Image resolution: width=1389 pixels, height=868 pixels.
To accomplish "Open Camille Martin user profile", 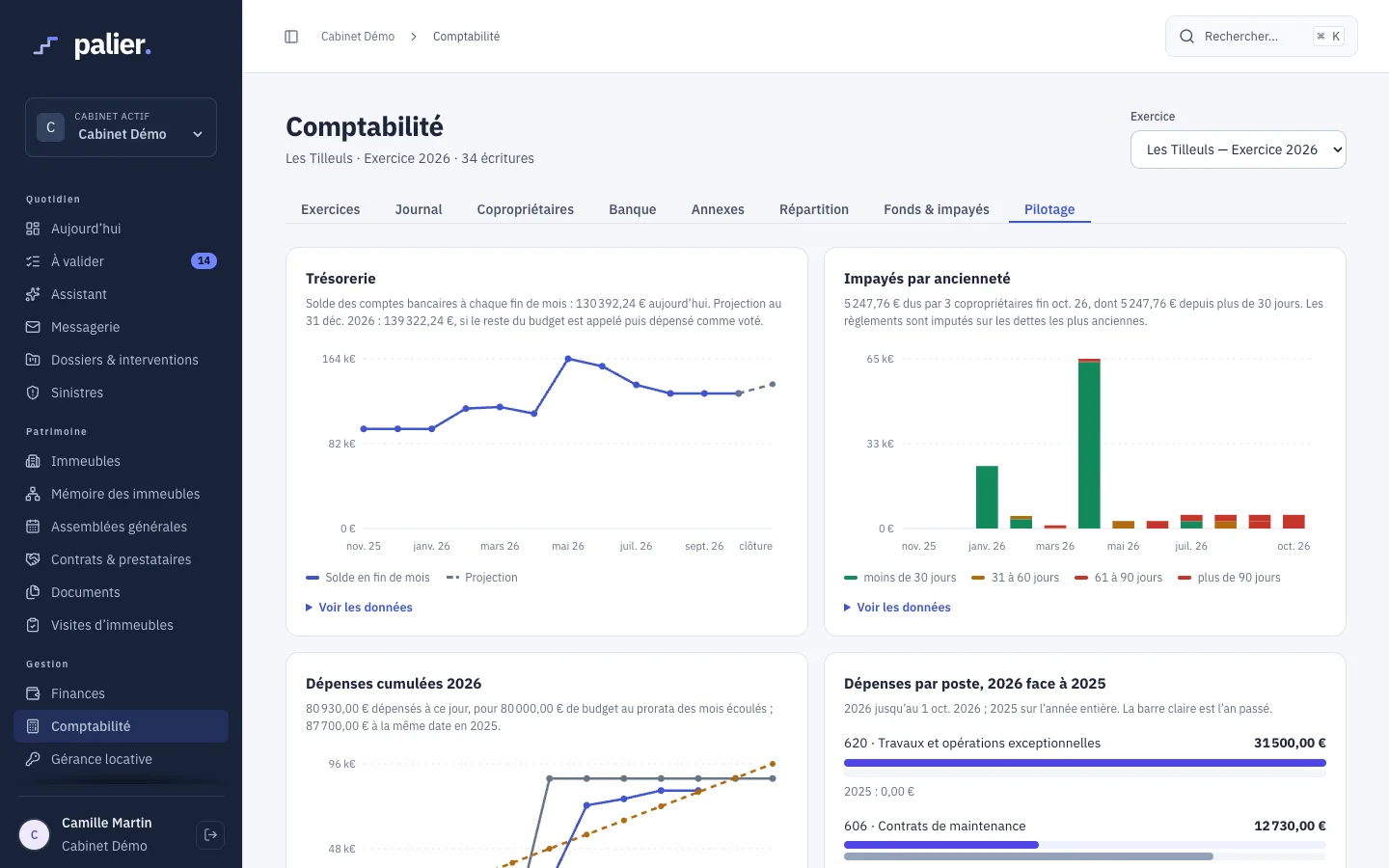I will coord(106,834).
